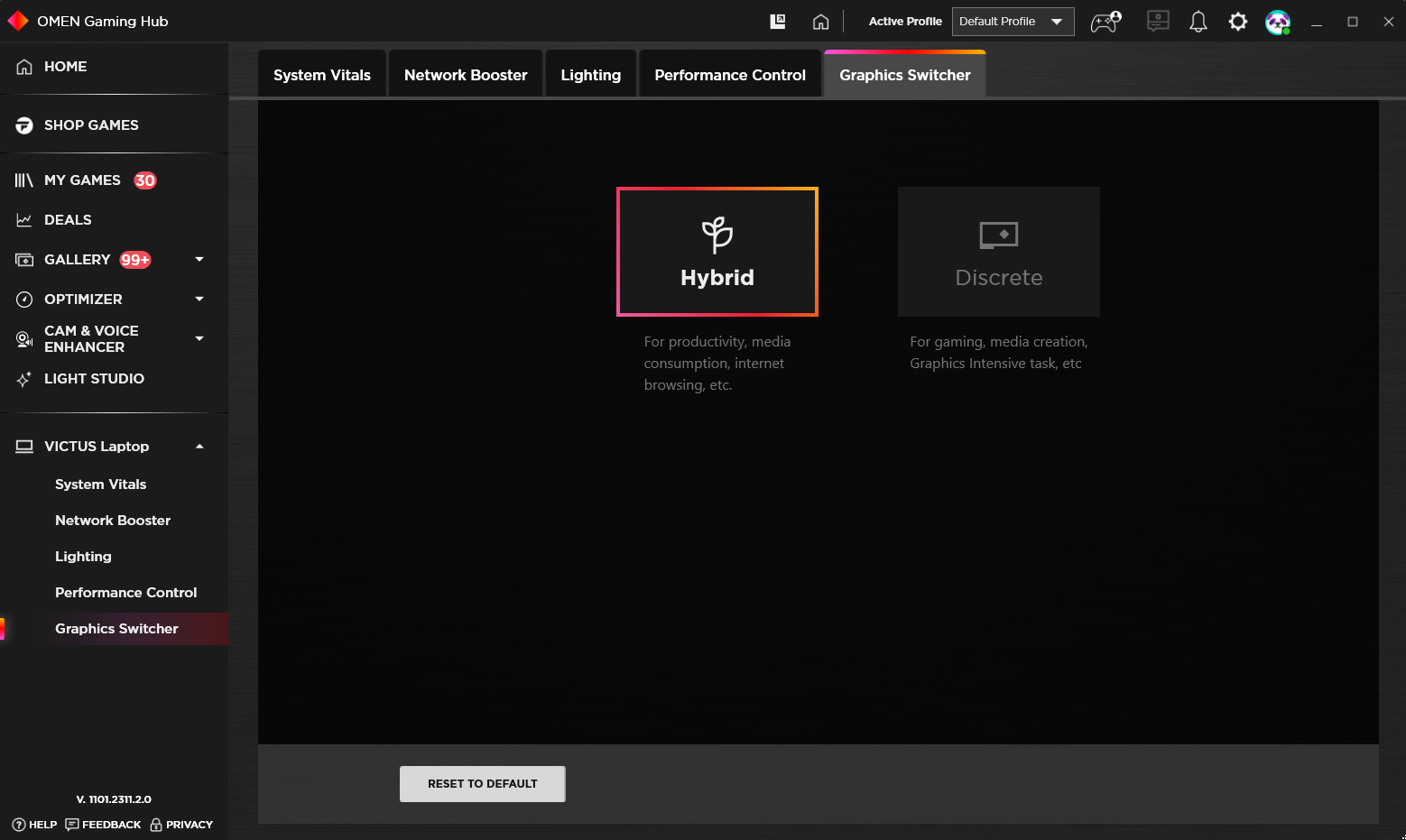
Task: Expand the CAM & VOICE ENHANCER arrow
Action: pyautogui.click(x=199, y=339)
